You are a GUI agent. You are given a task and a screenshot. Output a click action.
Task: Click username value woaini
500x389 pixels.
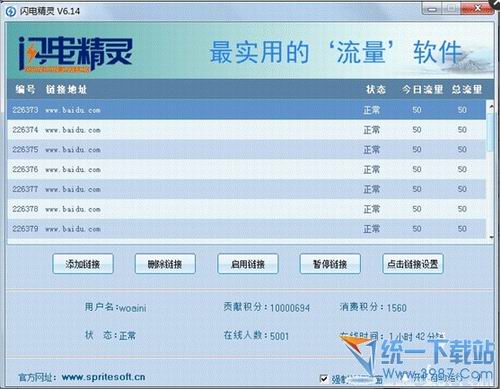click(133, 308)
